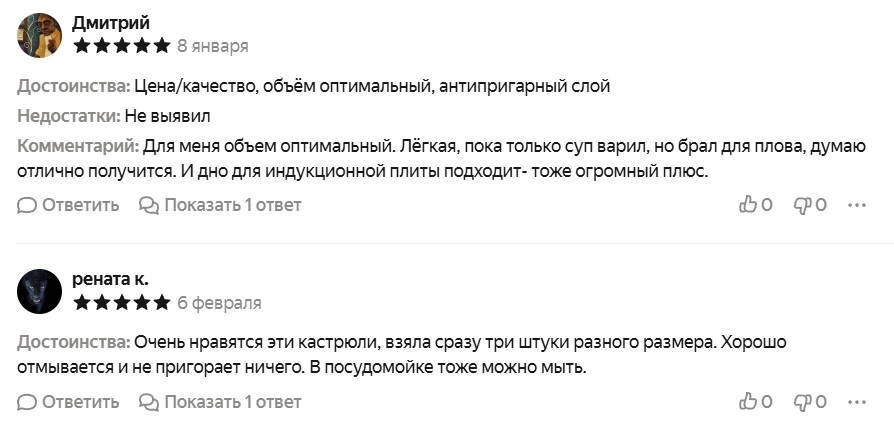Like Дмитрий's review with thumbs up
Image resolution: width=894 pixels, height=434 pixels.
click(x=748, y=205)
